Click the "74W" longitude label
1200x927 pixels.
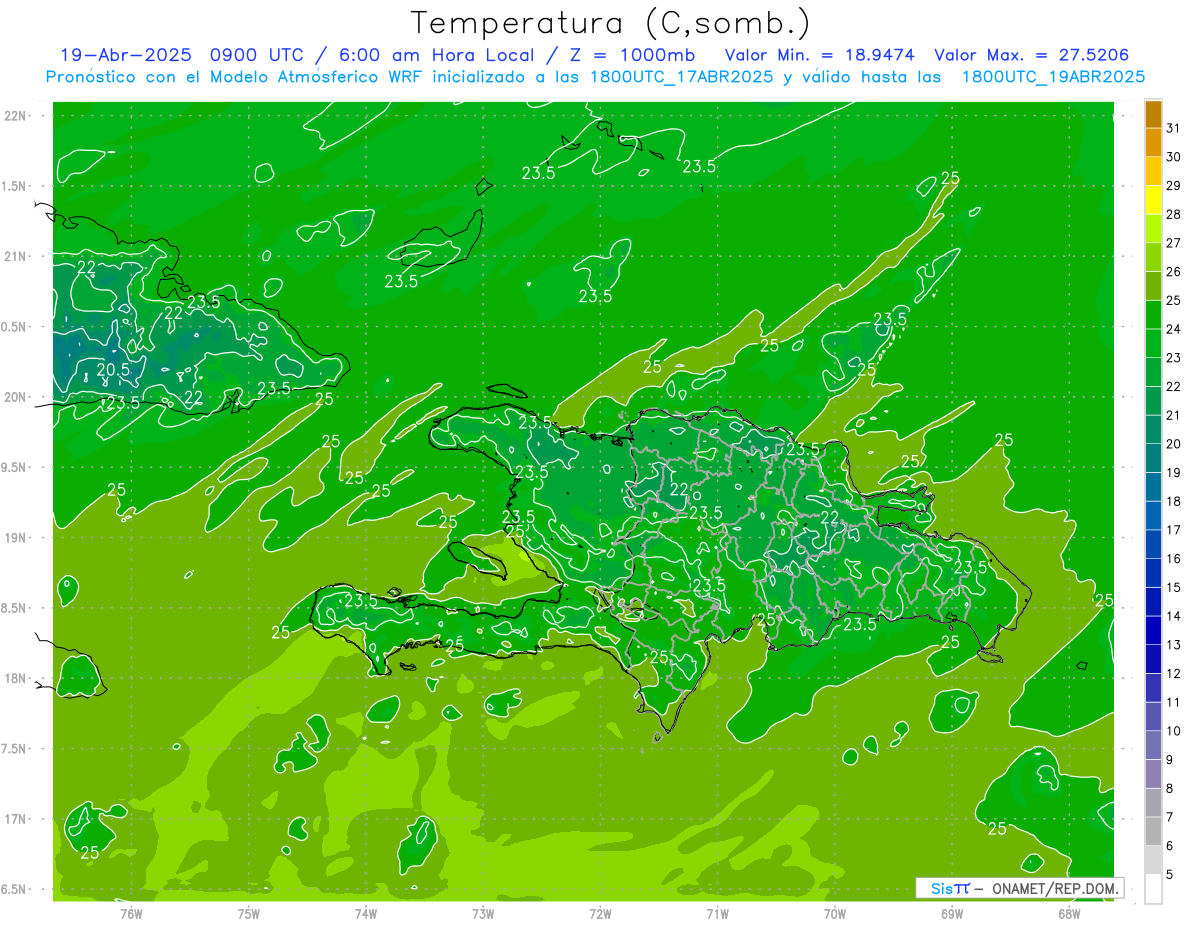[366, 913]
